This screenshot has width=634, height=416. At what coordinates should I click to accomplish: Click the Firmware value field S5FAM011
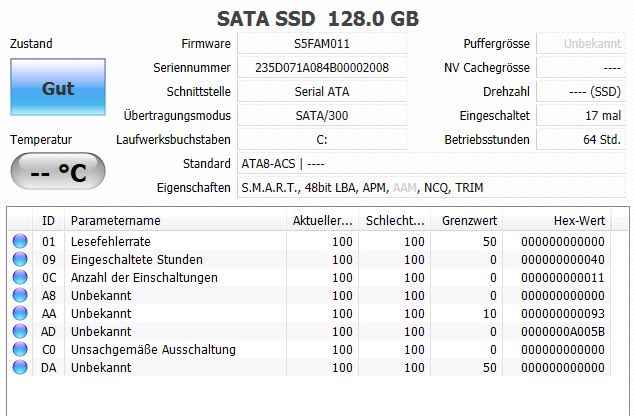322,44
